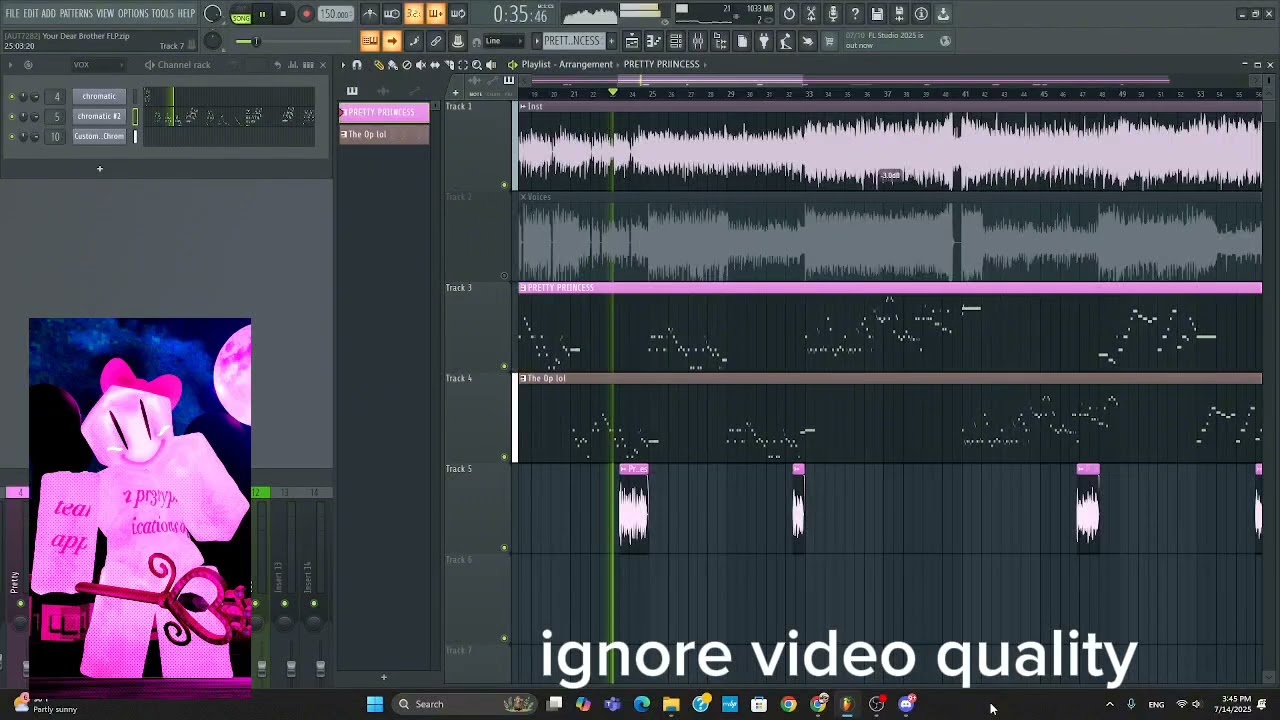Save project with the floppy disk icon
The width and height of the screenshot is (1280, 720).
coord(877,14)
